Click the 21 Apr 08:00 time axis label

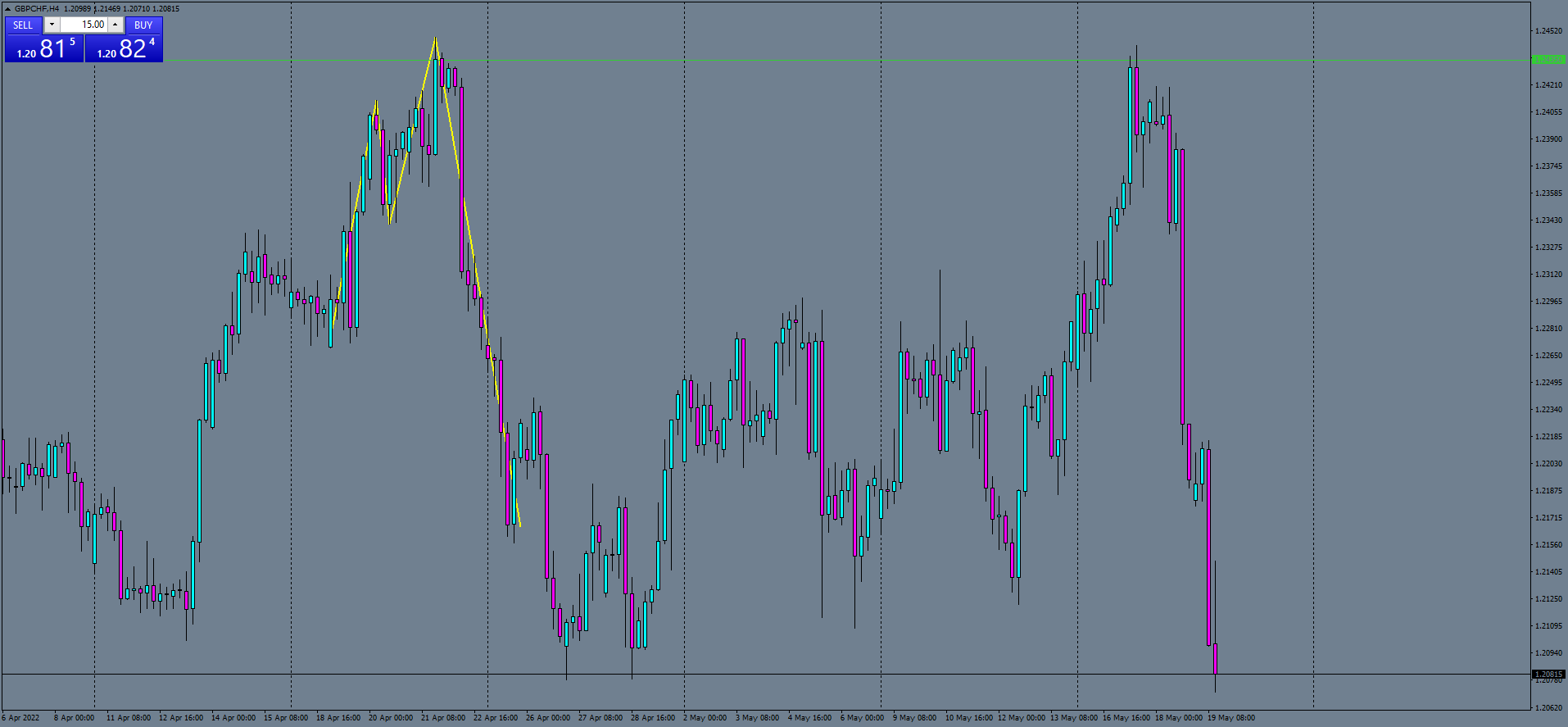pyautogui.click(x=443, y=718)
